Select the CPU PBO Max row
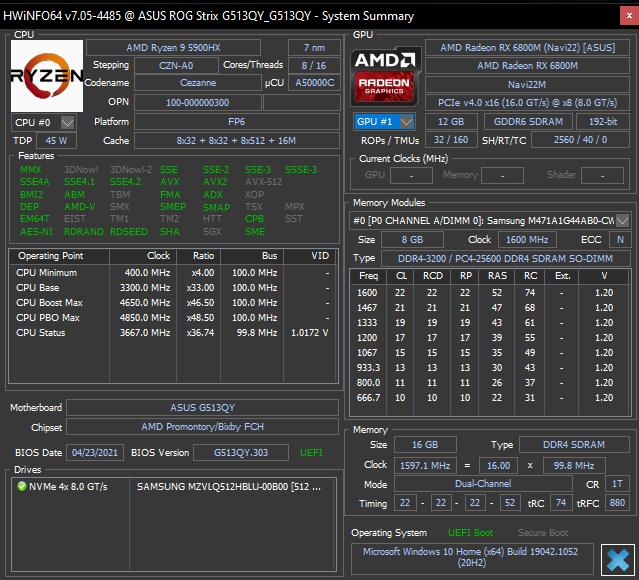The image size is (639, 580). (x=173, y=318)
